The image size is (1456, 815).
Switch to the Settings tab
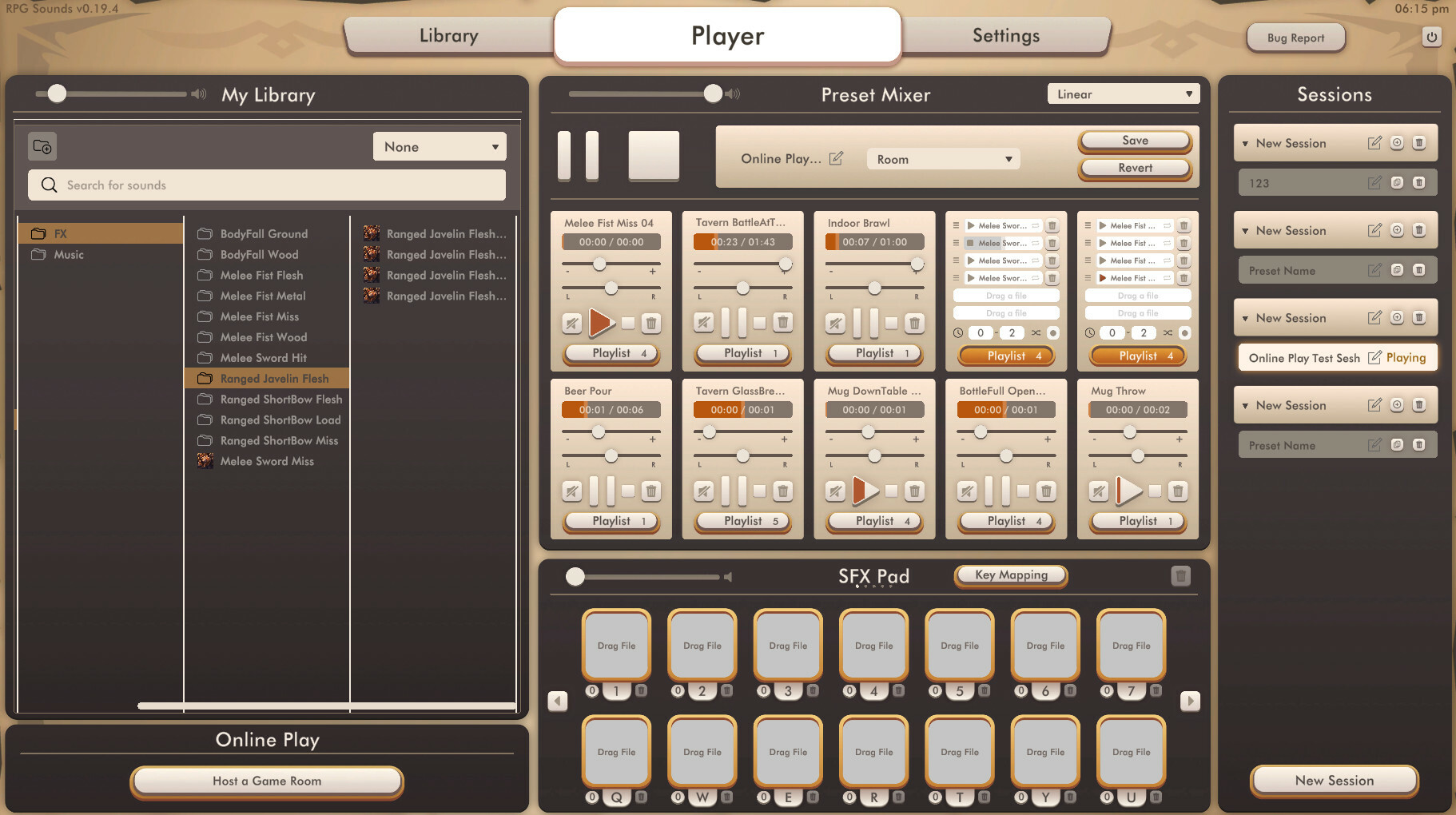(1006, 35)
